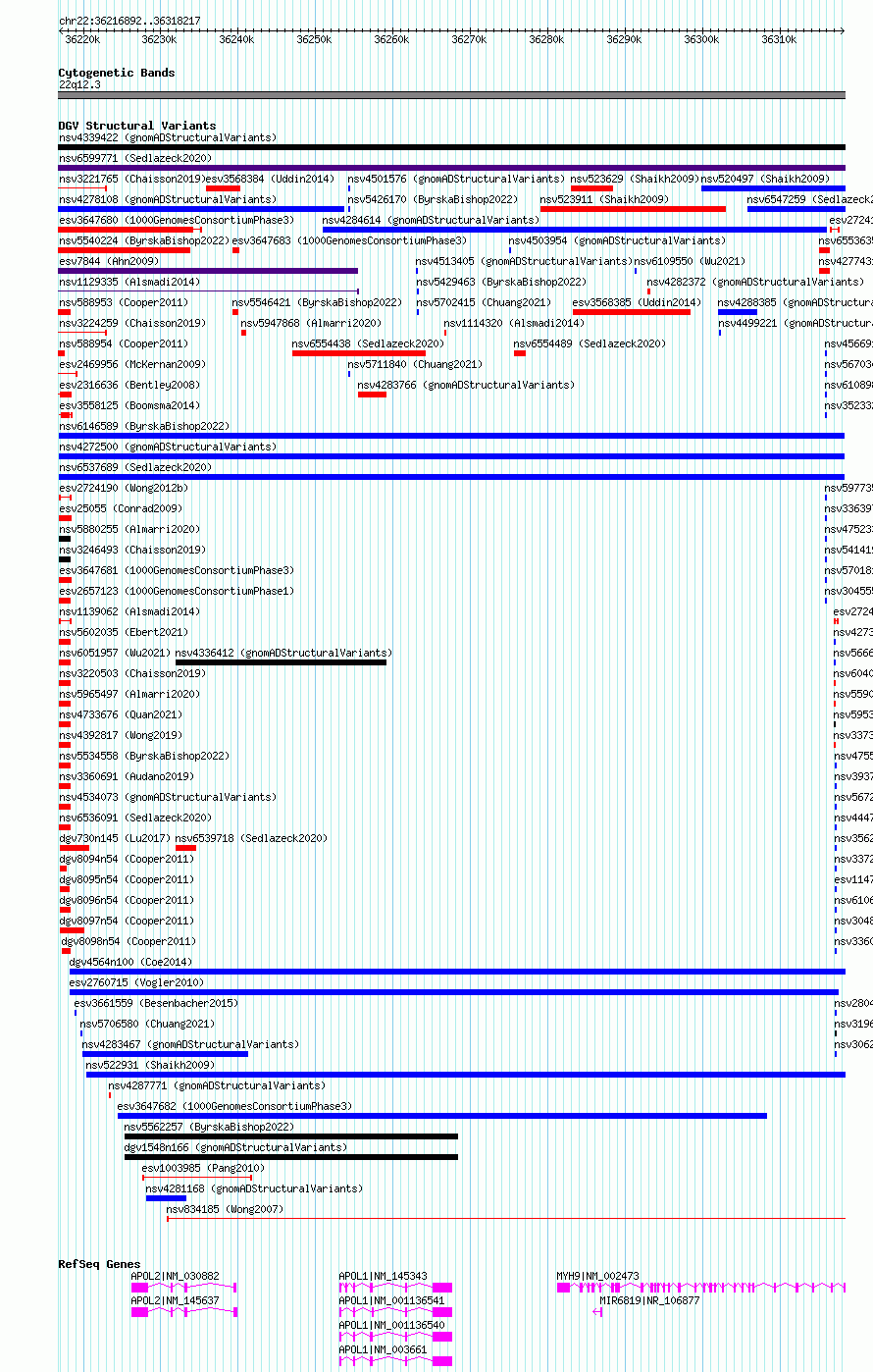Click variant esv3647683 label
The width and height of the screenshot is (873, 1372).
(349, 240)
